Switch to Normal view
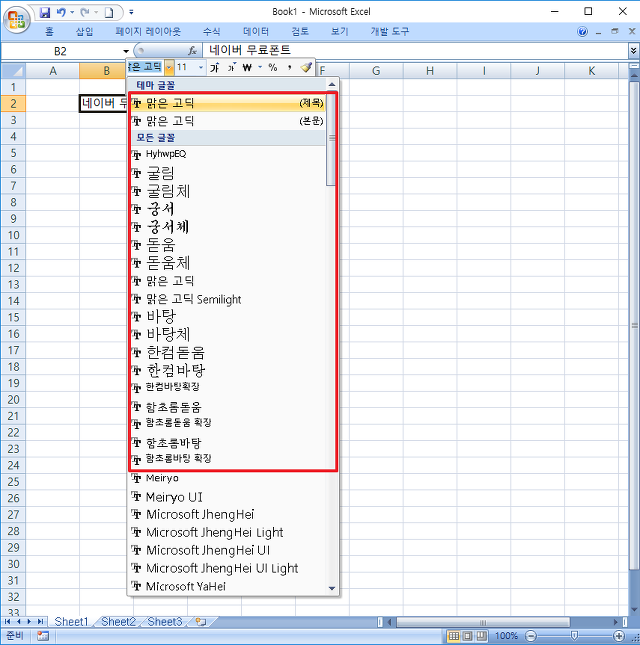 point(454,636)
